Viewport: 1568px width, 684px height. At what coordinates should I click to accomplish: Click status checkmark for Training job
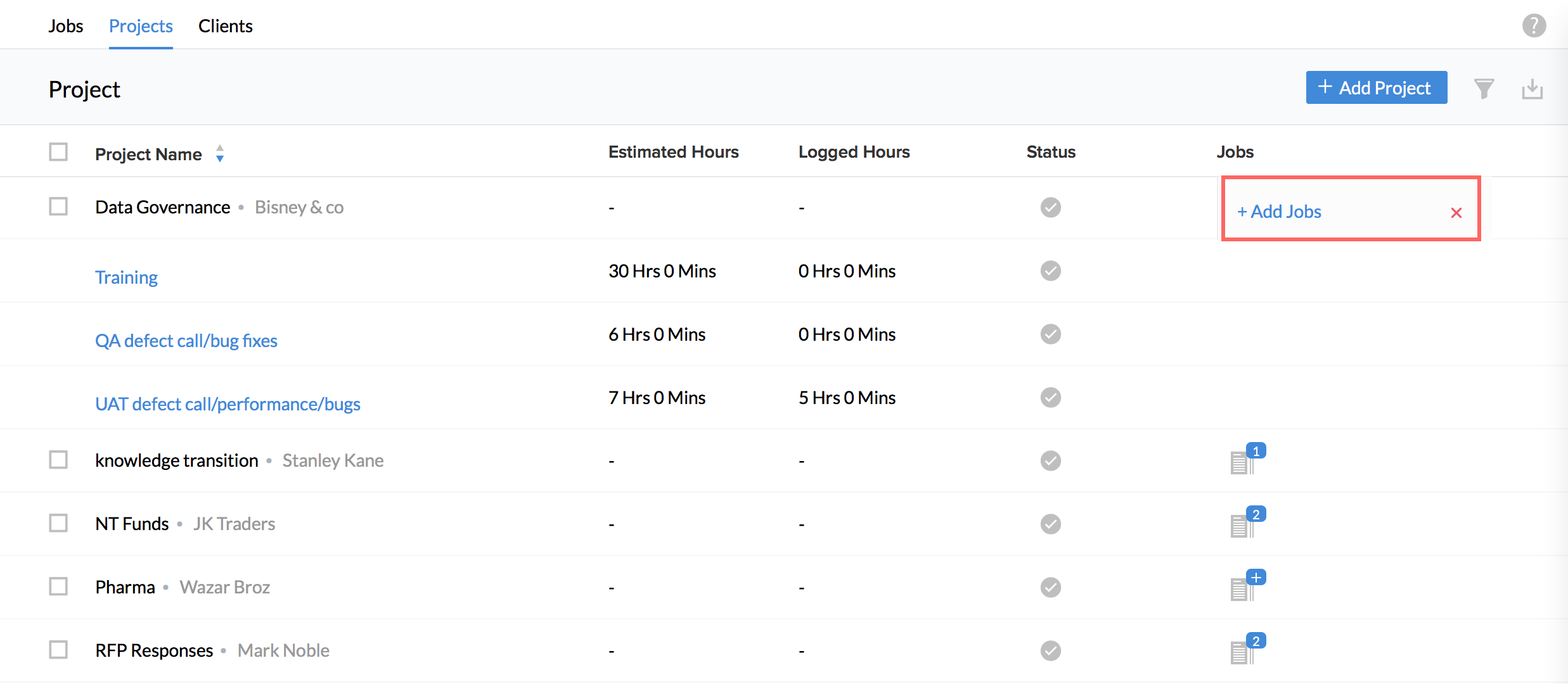tap(1050, 271)
